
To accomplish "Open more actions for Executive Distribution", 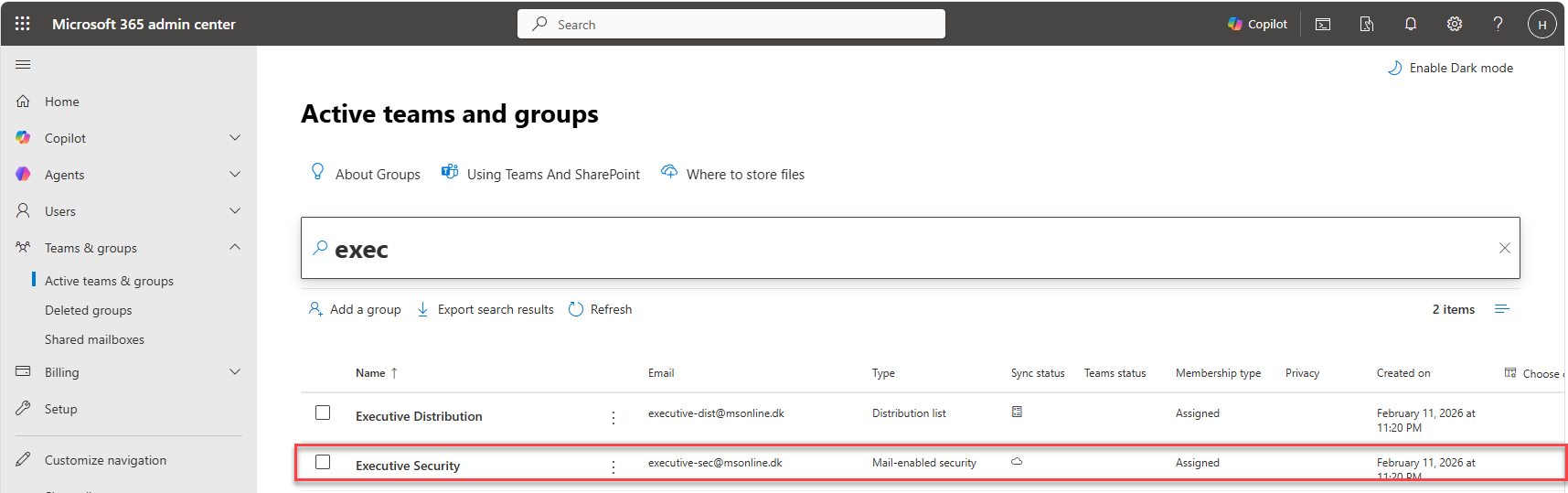I will coord(613,417).
